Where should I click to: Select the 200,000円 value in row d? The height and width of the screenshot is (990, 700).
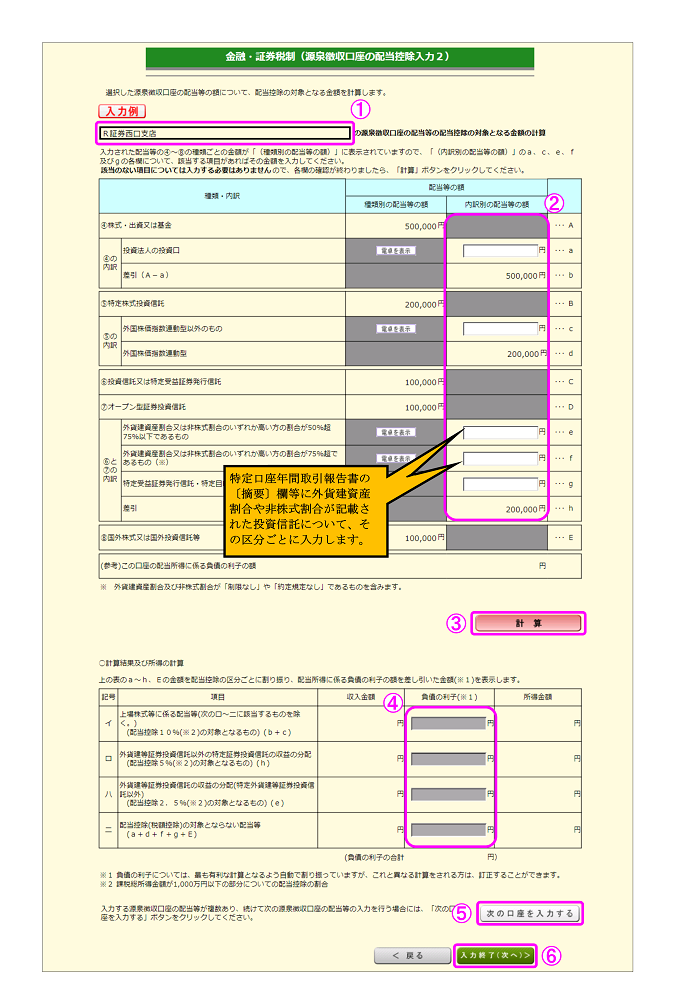[526, 354]
